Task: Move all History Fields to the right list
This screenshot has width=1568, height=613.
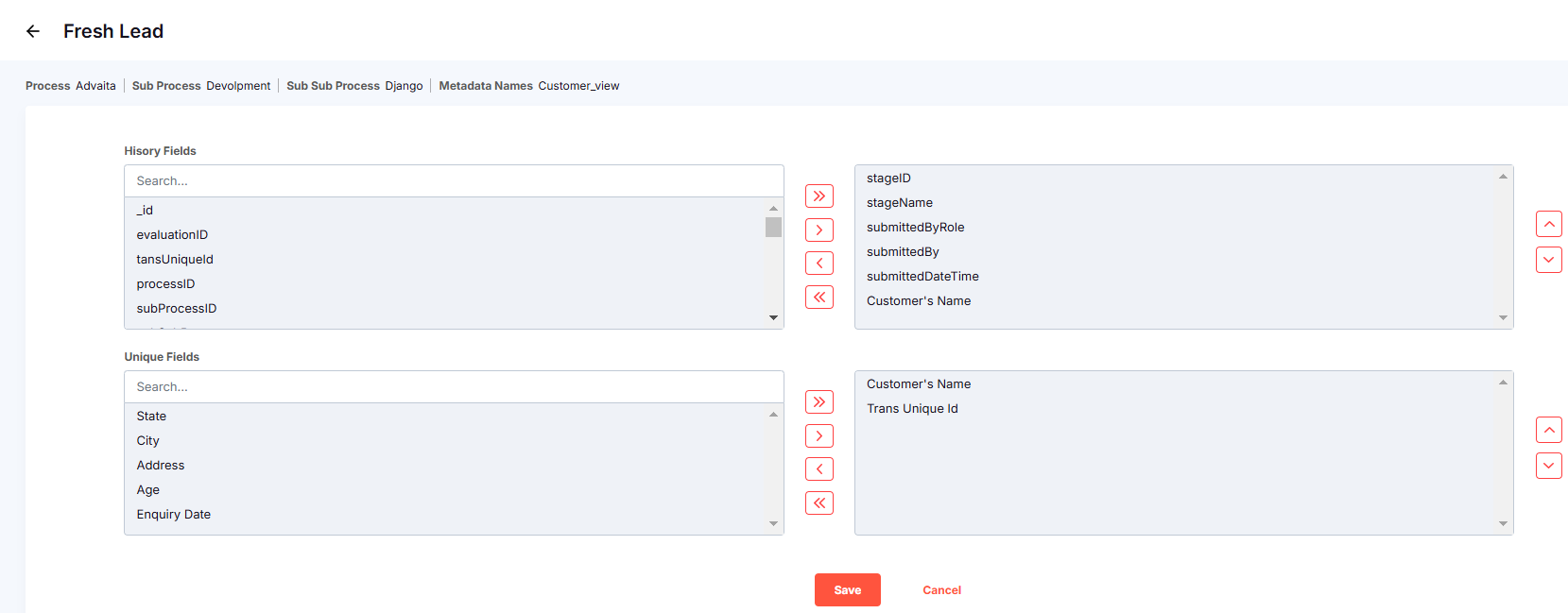Action: [818, 196]
